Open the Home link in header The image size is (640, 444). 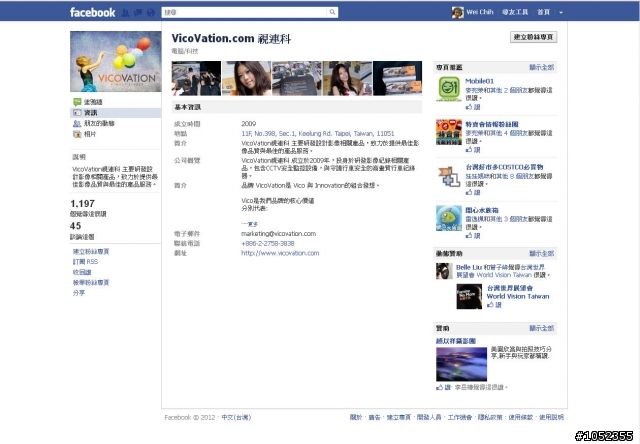(543, 12)
